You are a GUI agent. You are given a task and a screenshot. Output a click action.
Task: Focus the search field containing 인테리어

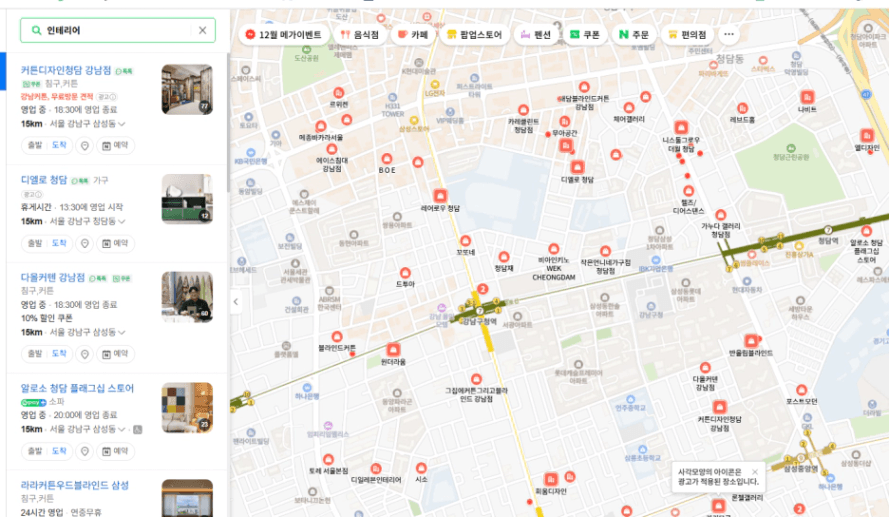click(x=117, y=31)
